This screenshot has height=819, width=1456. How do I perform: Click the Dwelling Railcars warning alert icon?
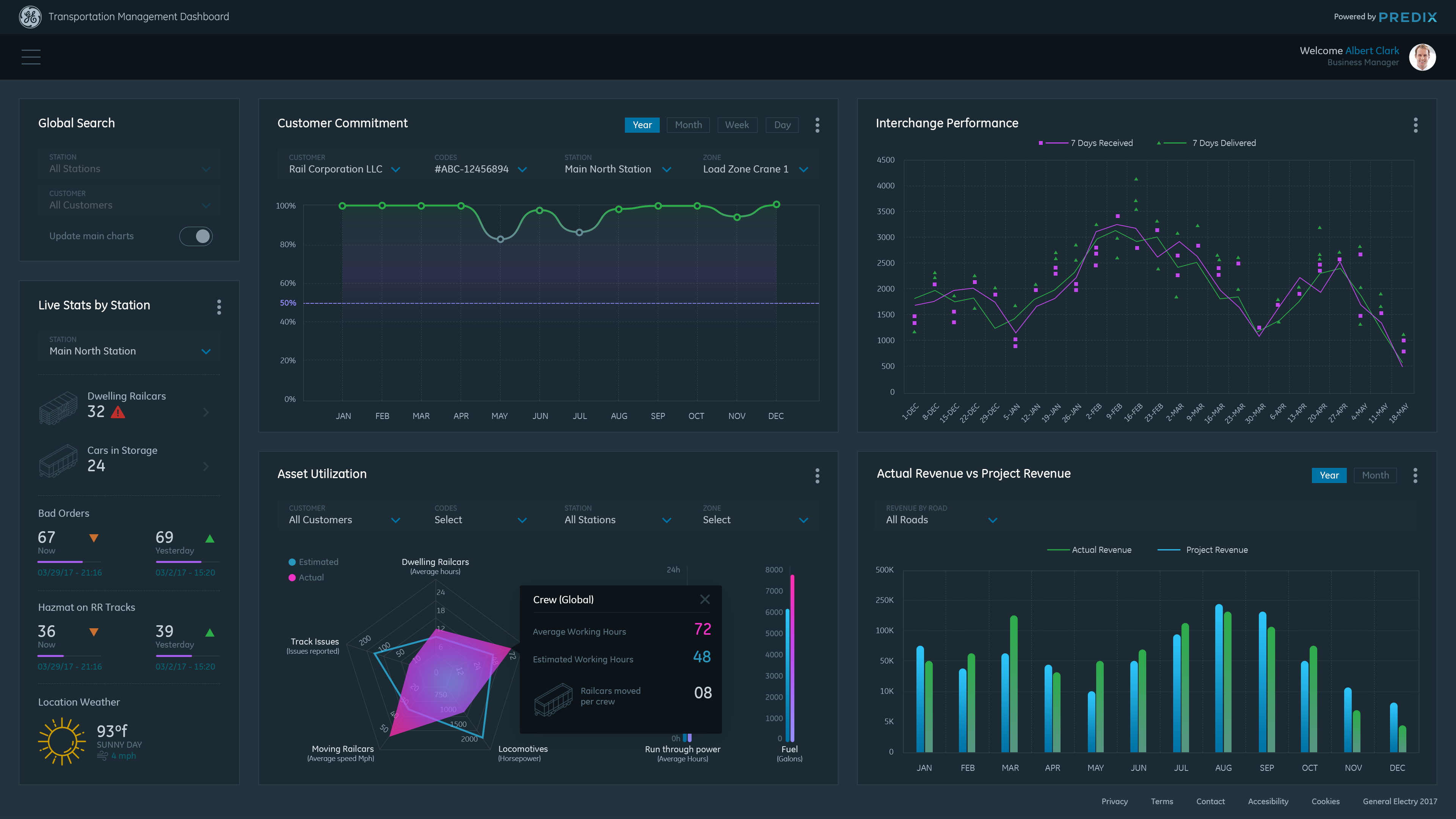118,412
